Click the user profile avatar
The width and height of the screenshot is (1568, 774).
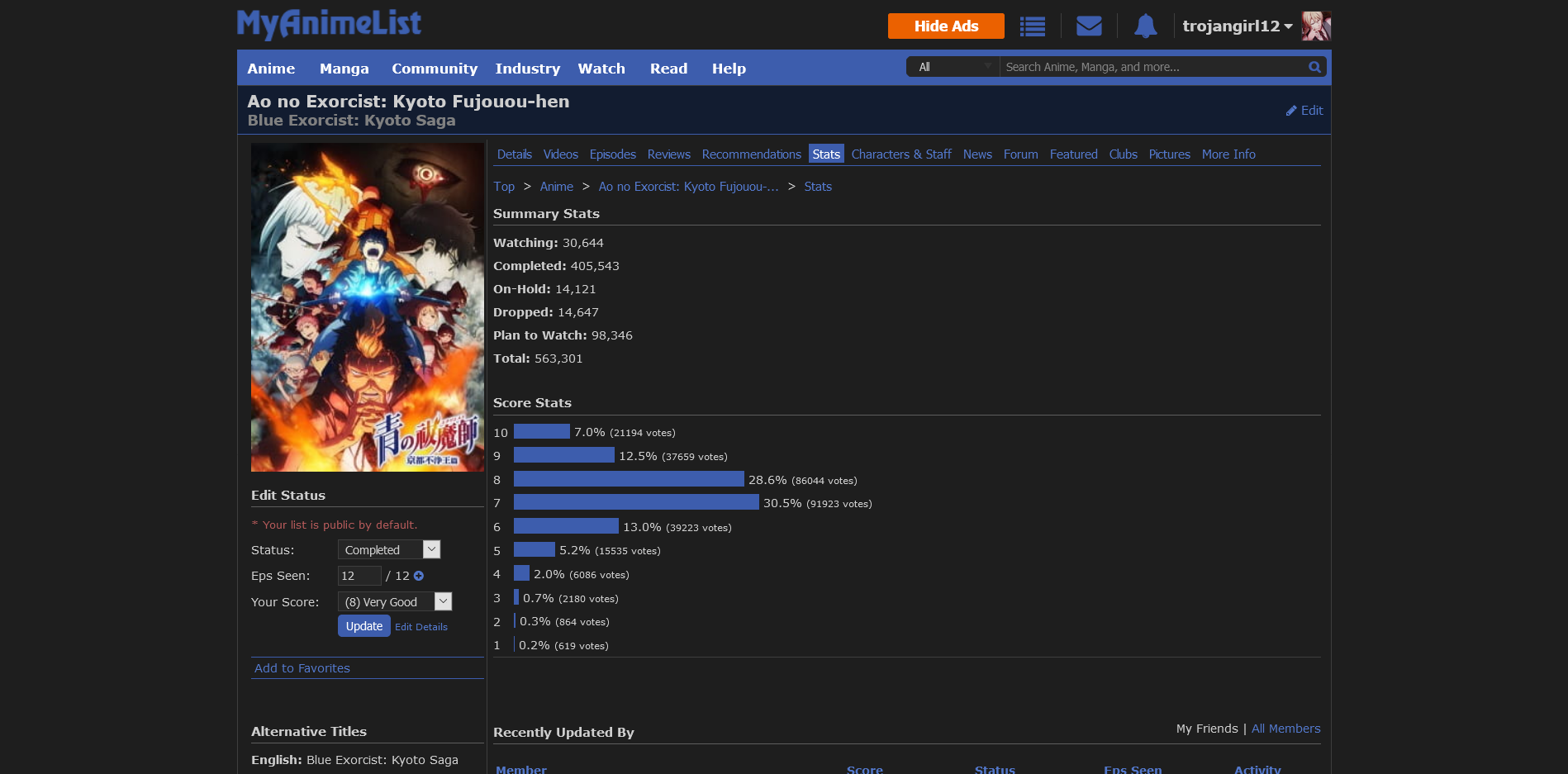point(1316,26)
